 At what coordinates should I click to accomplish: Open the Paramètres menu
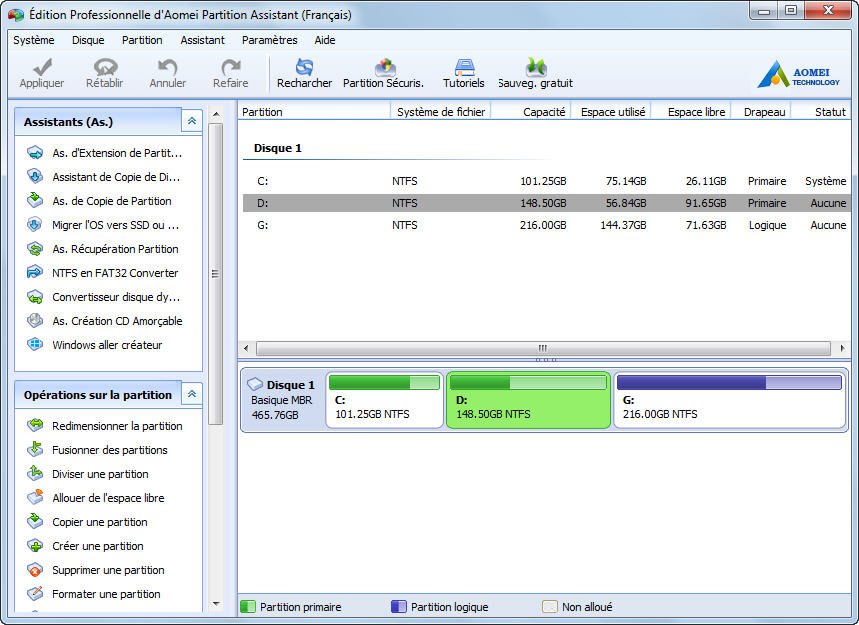pos(270,40)
